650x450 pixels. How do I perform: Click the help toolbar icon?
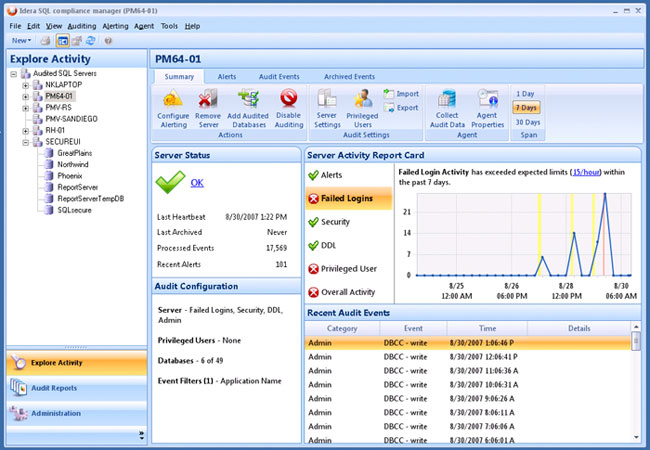[108, 41]
